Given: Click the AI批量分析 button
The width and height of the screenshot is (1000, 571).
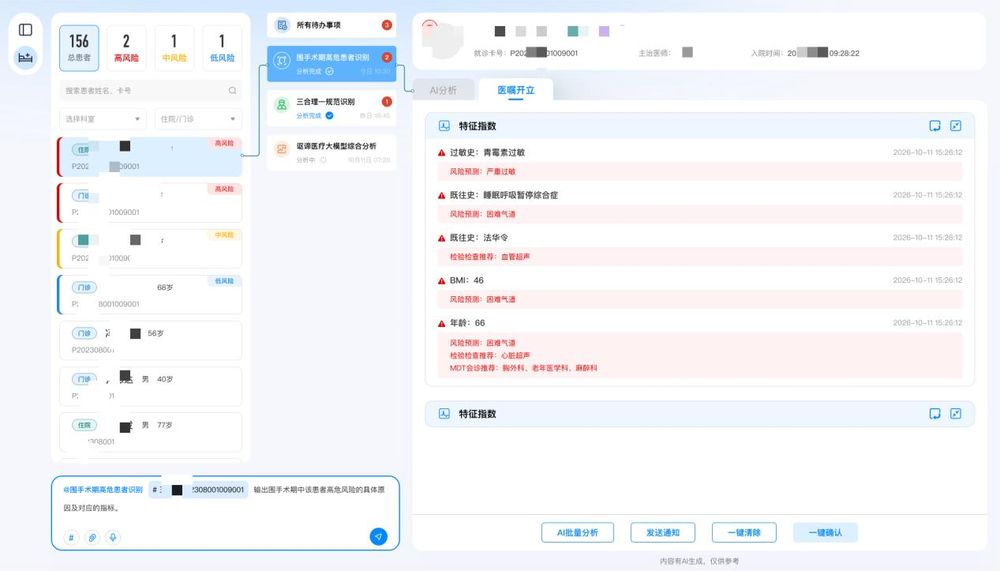Looking at the screenshot, I should coord(577,533).
